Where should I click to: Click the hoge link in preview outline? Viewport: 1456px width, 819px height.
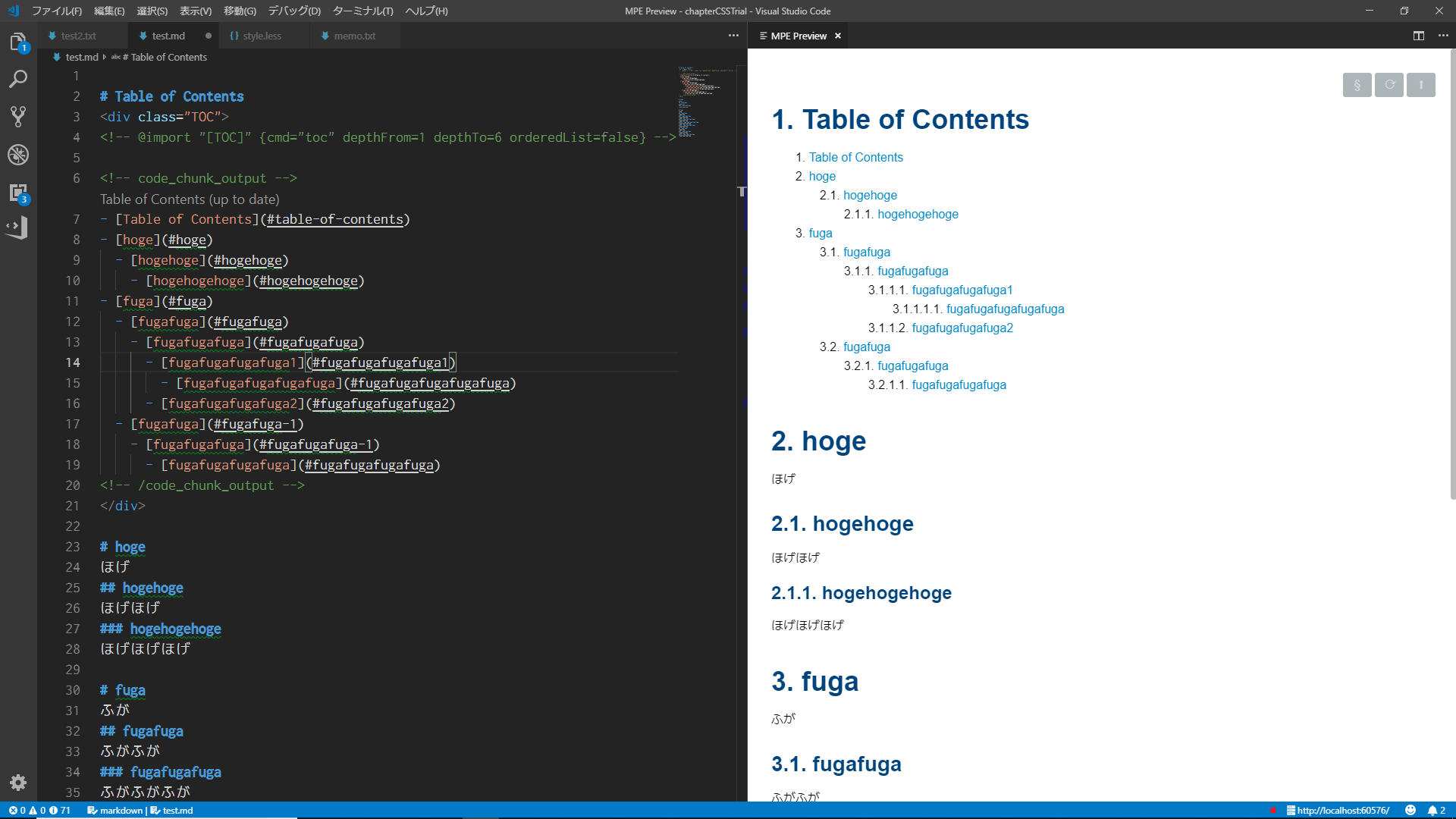[823, 176]
